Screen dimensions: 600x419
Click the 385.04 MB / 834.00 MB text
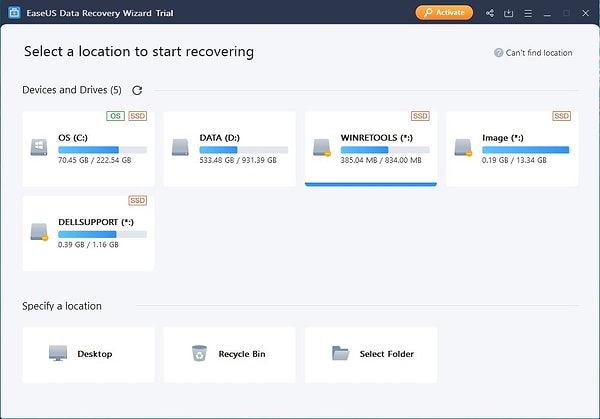pyautogui.click(x=381, y=160)
